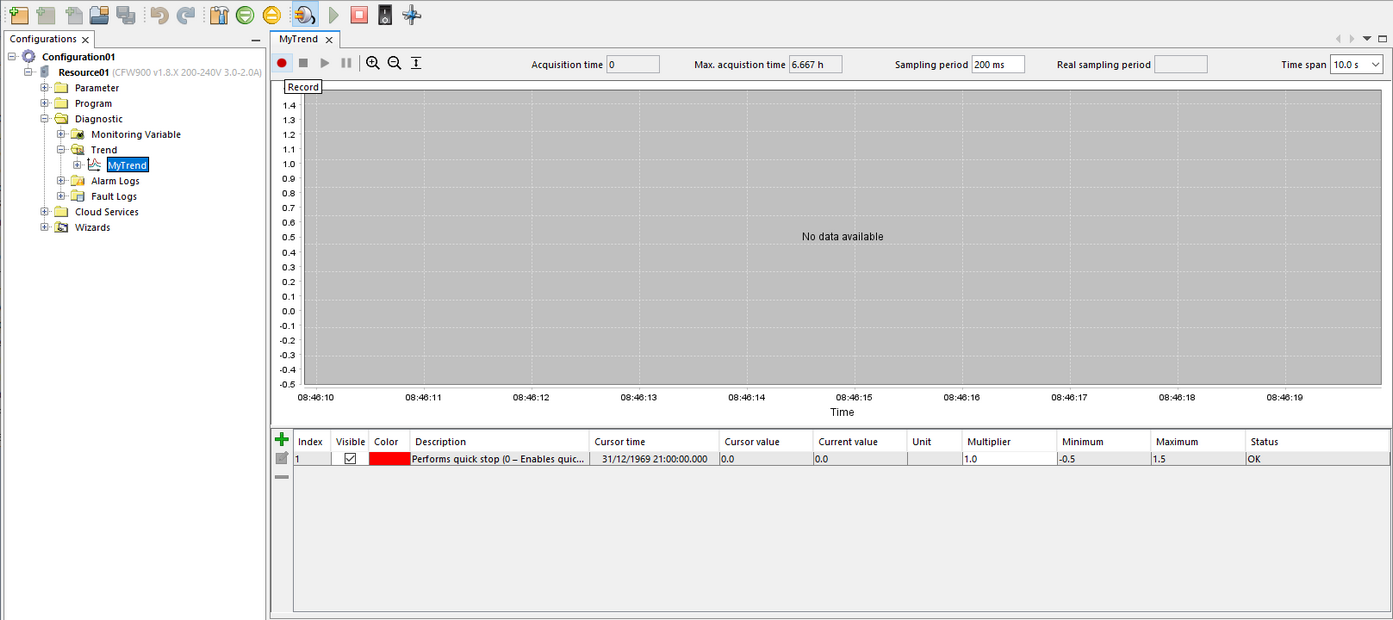
Task: Click the Zoom Out icon on trend toolbar
Action: point(394,62)
